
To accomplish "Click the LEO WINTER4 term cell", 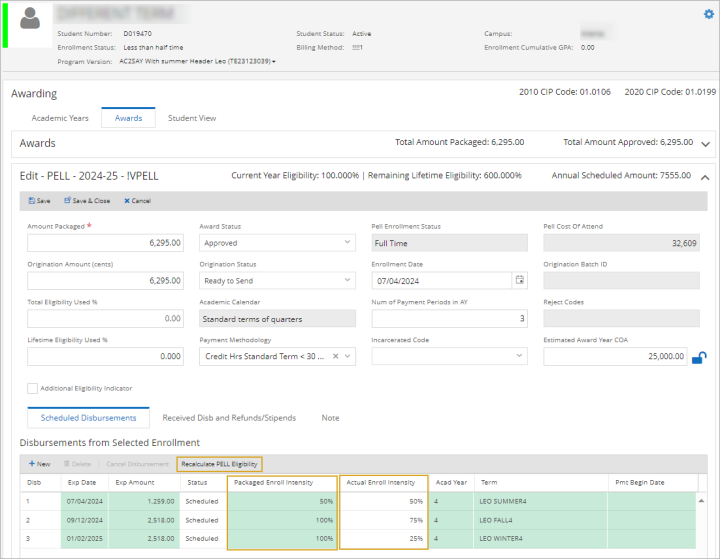I will tap(541, 539).
